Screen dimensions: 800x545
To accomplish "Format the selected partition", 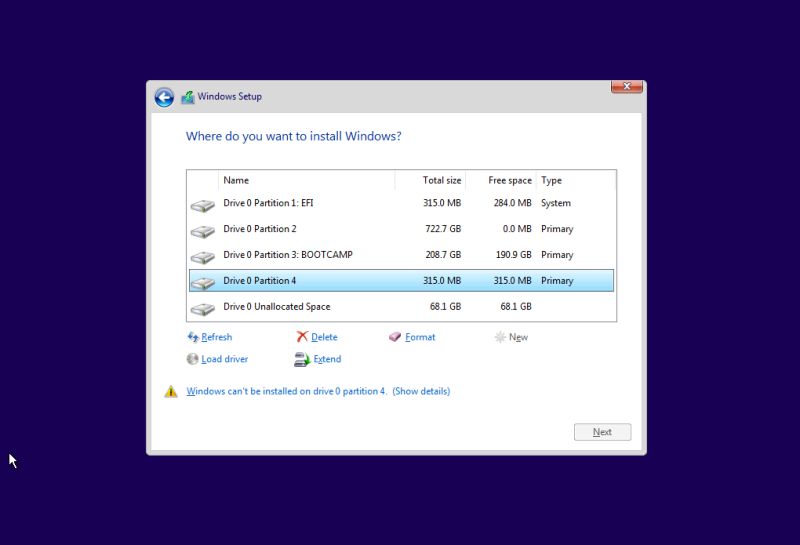I will click(x=420, y=337).
